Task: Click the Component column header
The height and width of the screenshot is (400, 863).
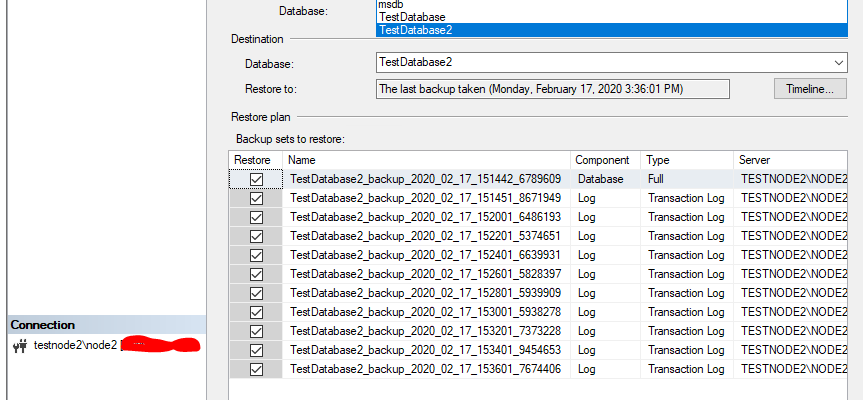Action: [x=605, y=160]
